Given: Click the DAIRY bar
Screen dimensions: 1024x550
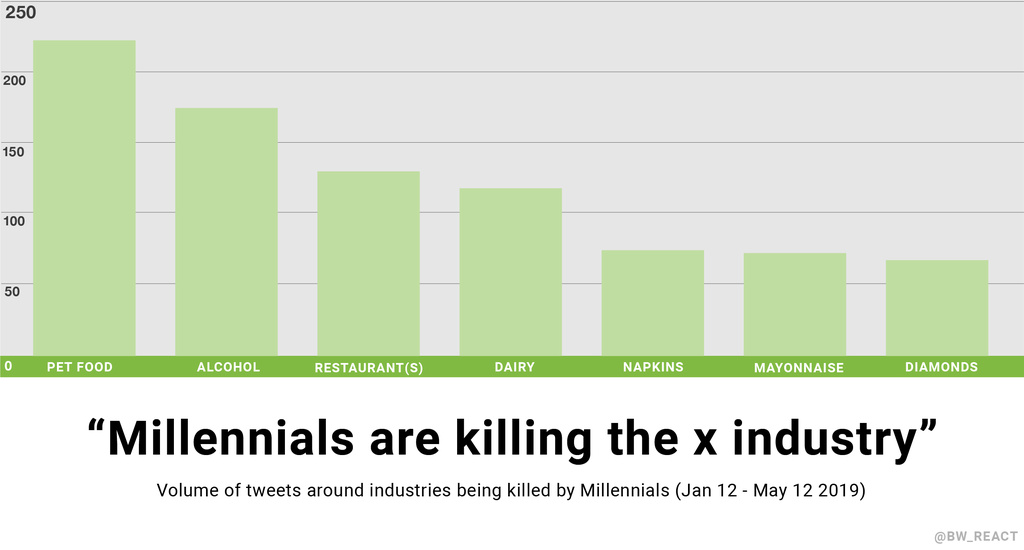Looking at the screenshot, I should coord(510,271).
